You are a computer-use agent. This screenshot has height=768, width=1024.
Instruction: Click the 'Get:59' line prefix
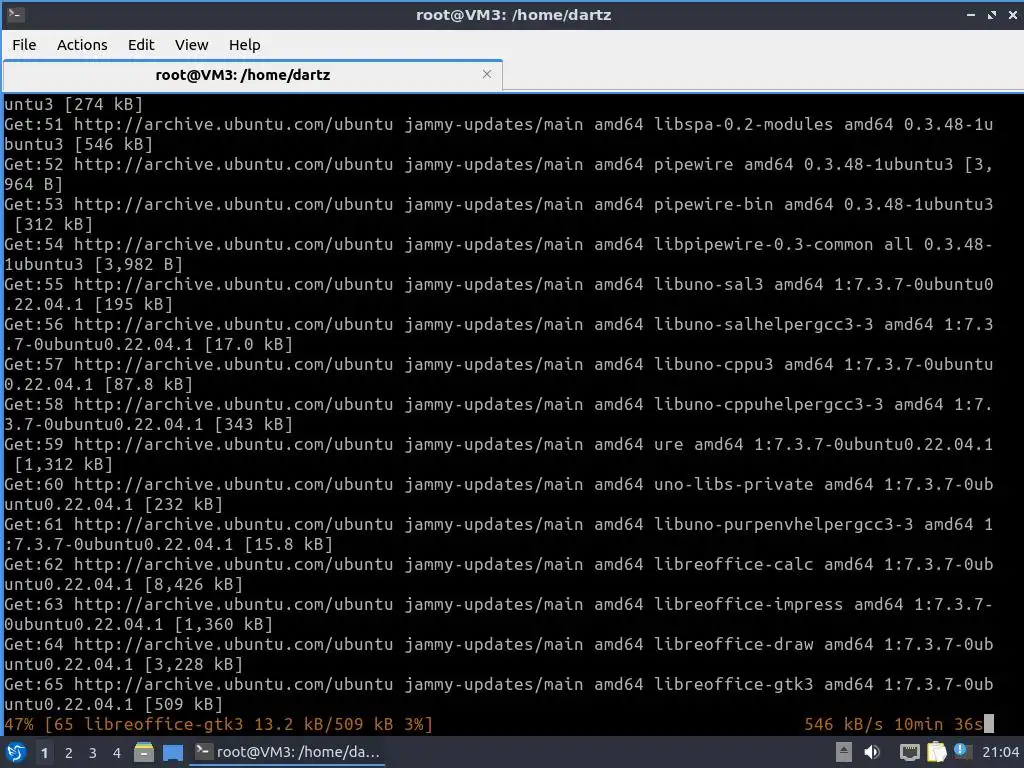tap(34, 444)
